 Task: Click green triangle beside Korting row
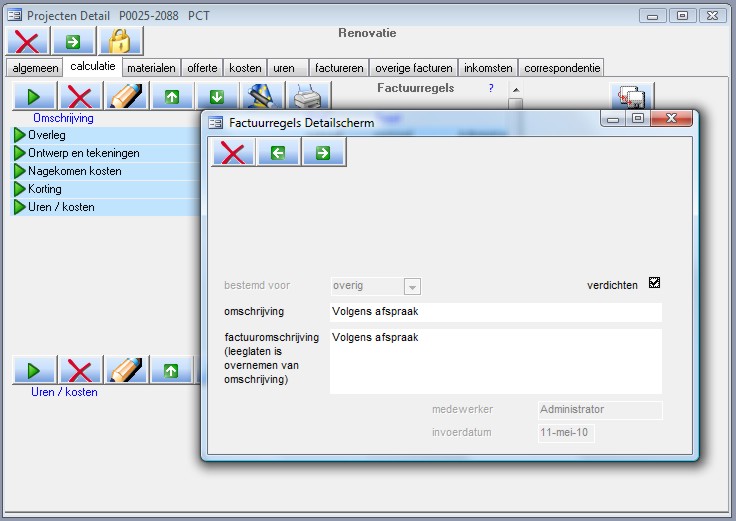click(19, 189)
